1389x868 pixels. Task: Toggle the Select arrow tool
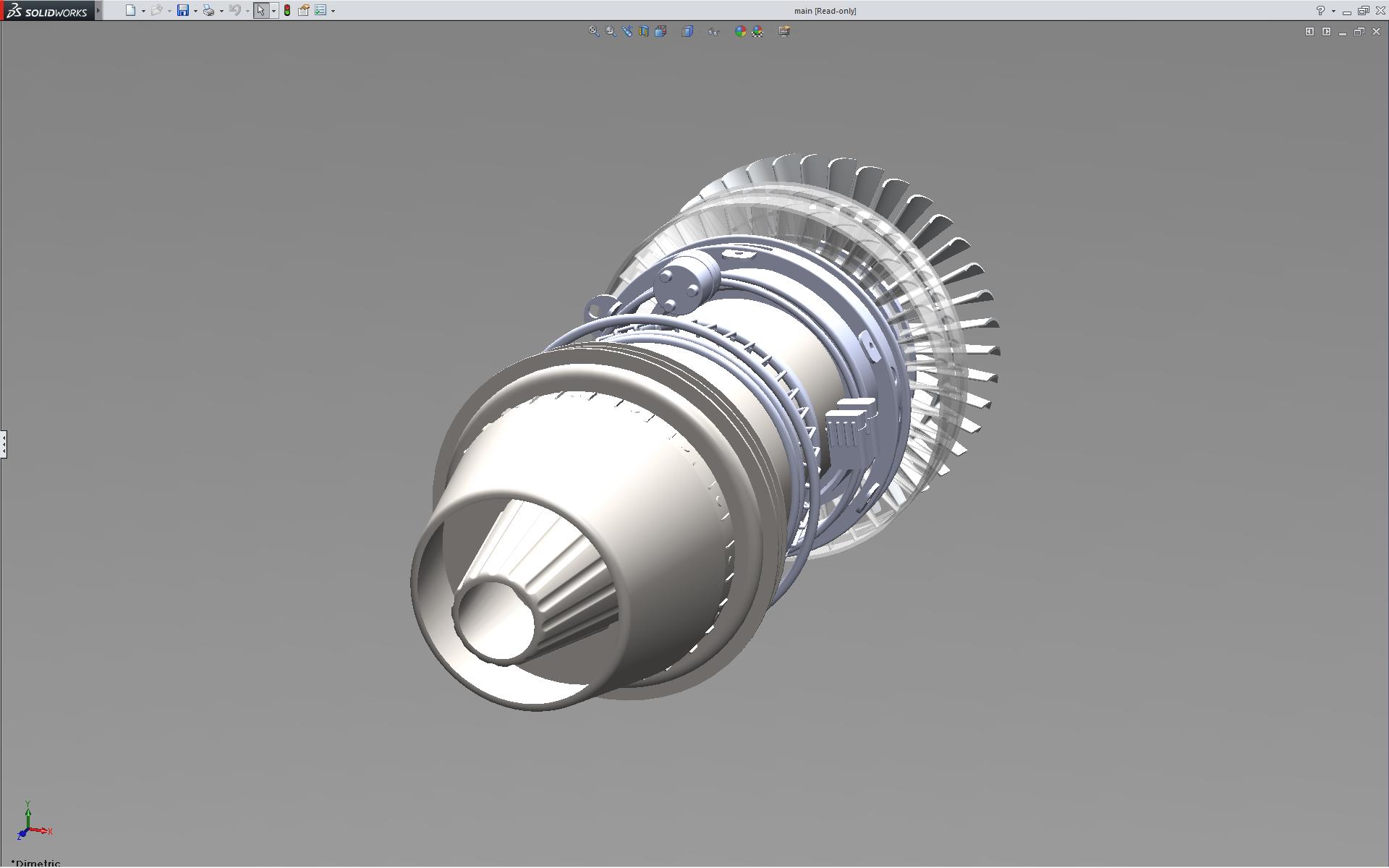pyautogui.click(x=260, y=10)
